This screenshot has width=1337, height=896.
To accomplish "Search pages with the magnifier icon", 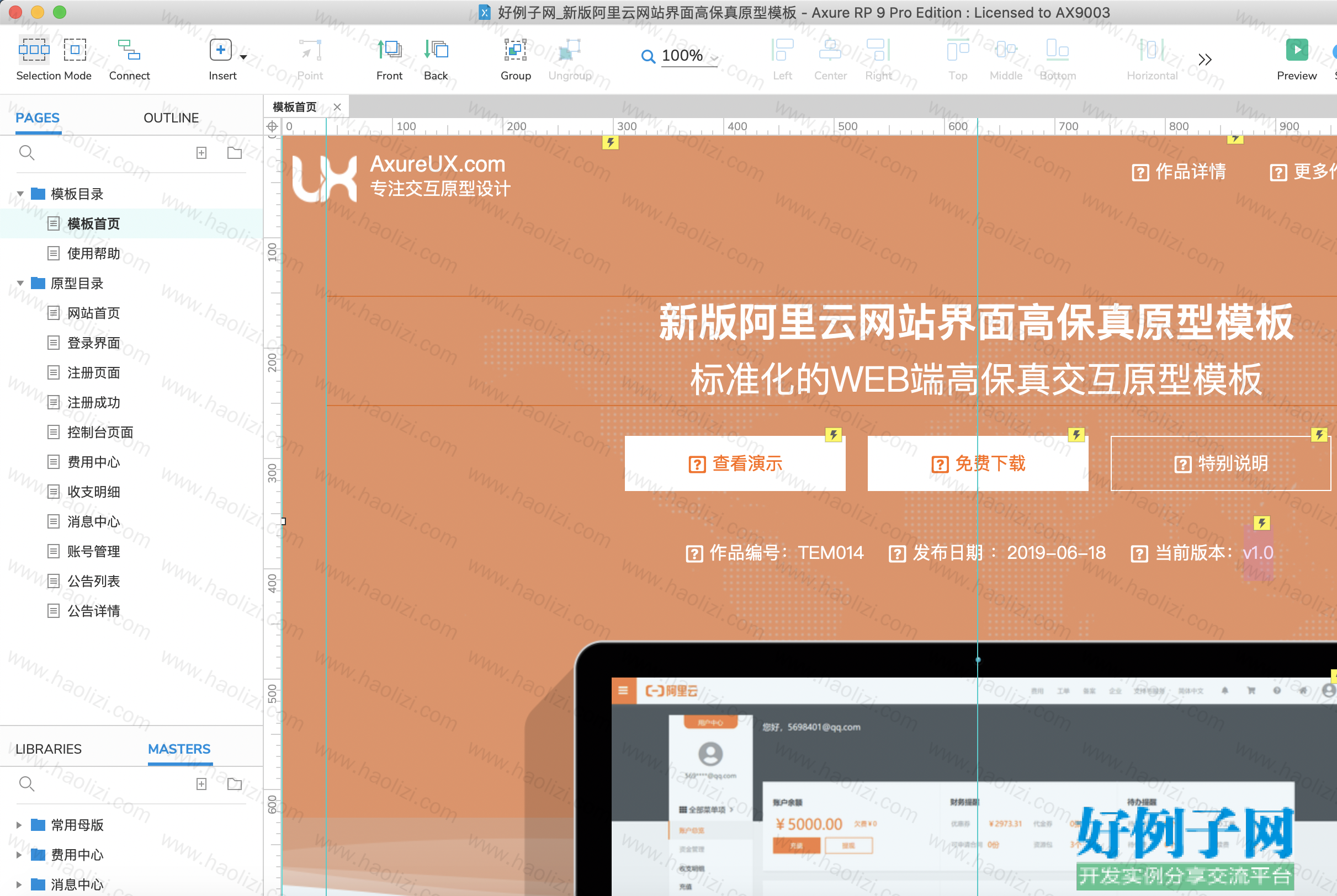I will tap(27, 153).
